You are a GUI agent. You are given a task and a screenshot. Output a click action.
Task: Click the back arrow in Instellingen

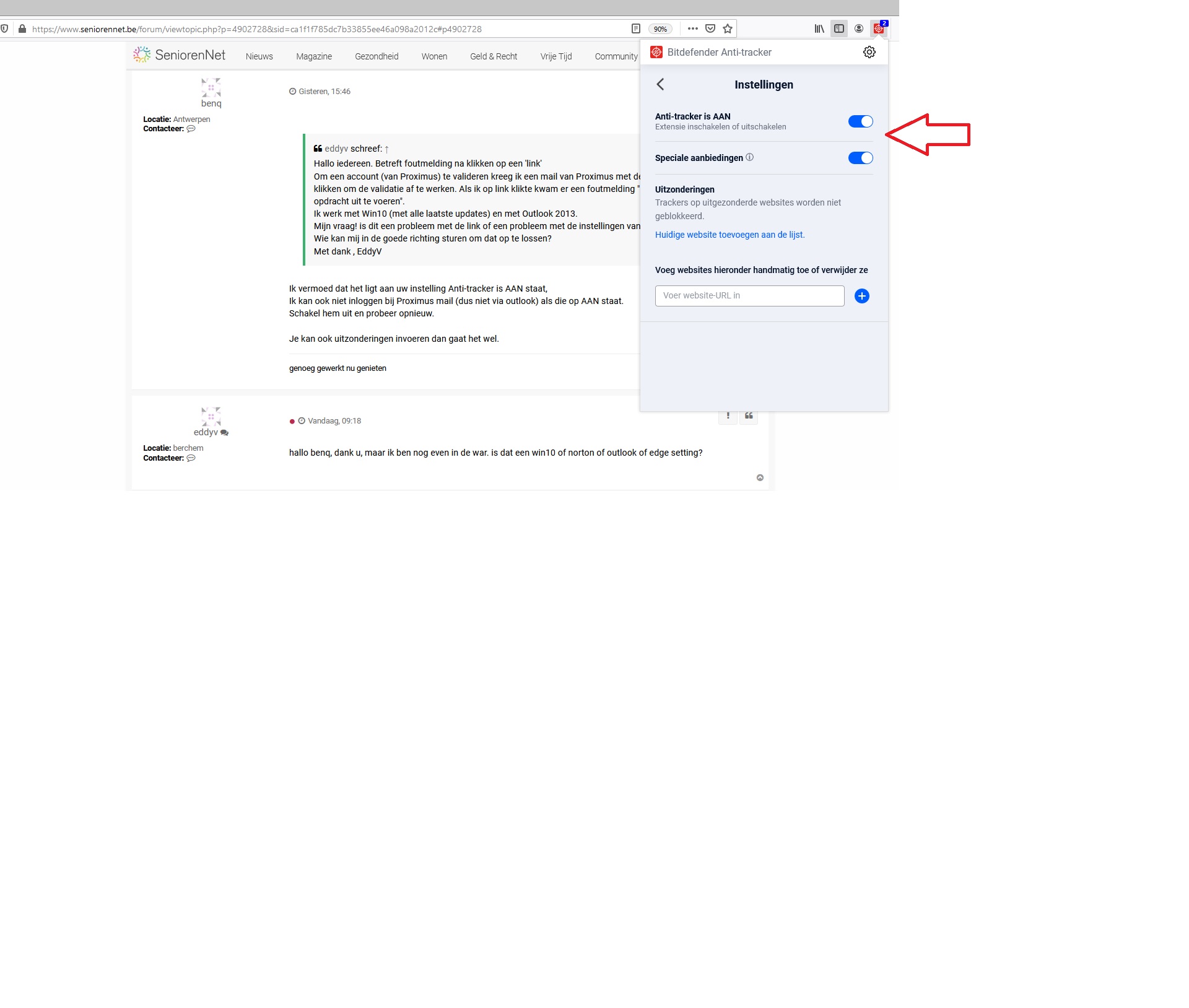tap(660, 85)
